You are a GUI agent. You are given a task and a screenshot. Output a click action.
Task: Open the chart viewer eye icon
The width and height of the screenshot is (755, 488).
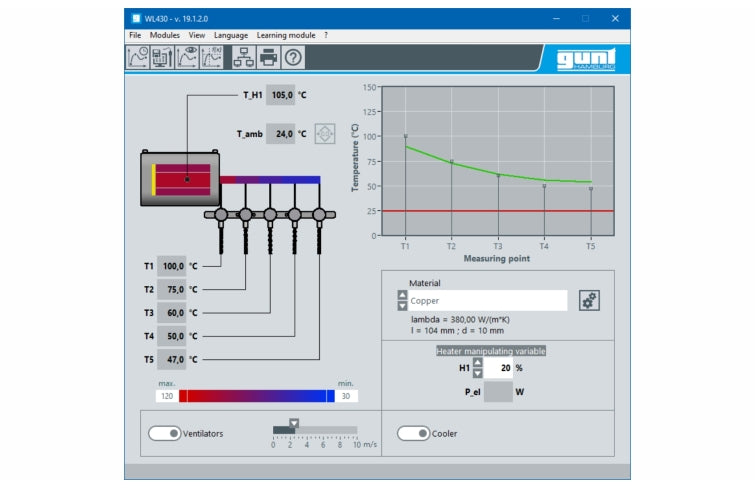pyautogui.click(x=187, y=58)
